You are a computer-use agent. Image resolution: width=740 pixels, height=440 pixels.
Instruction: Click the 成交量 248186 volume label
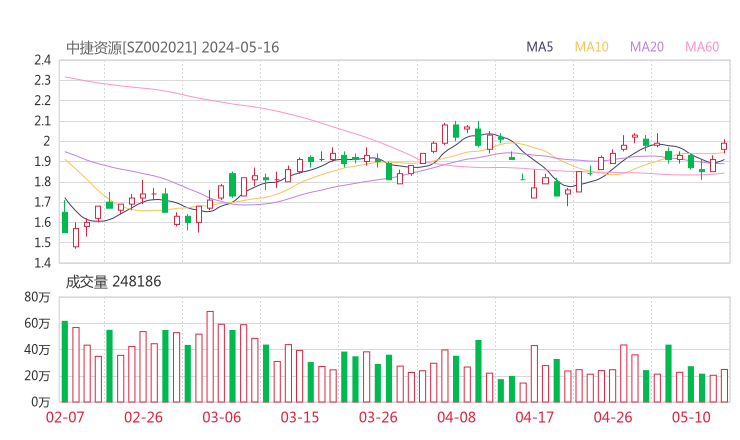pos(113,281)
